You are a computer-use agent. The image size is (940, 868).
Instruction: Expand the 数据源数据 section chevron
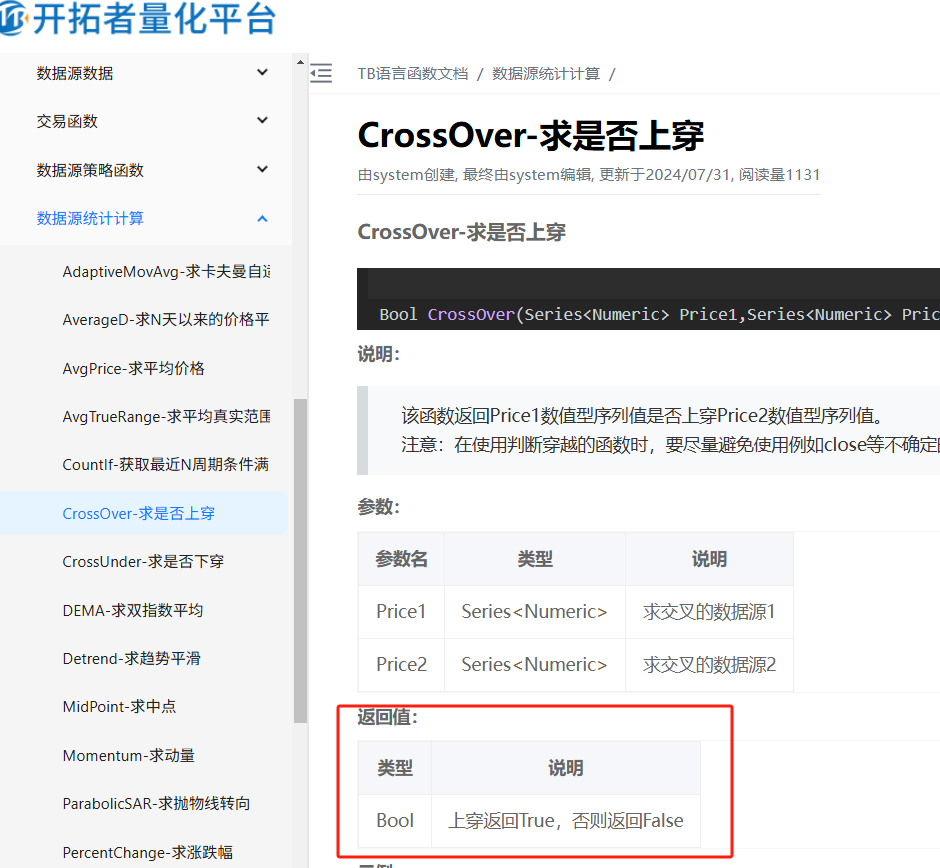(262, 73)
